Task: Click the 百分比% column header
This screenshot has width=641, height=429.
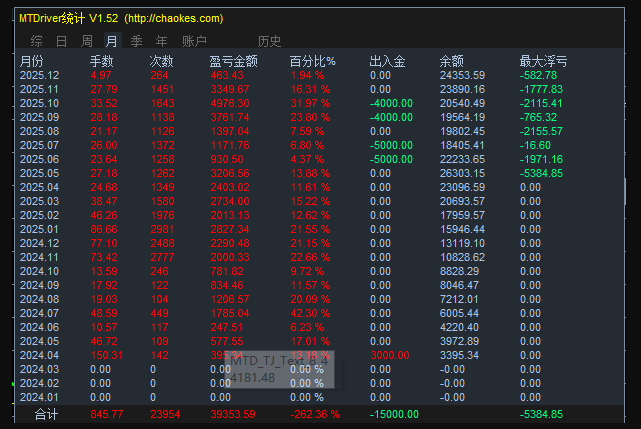Action: coord(313,61)
